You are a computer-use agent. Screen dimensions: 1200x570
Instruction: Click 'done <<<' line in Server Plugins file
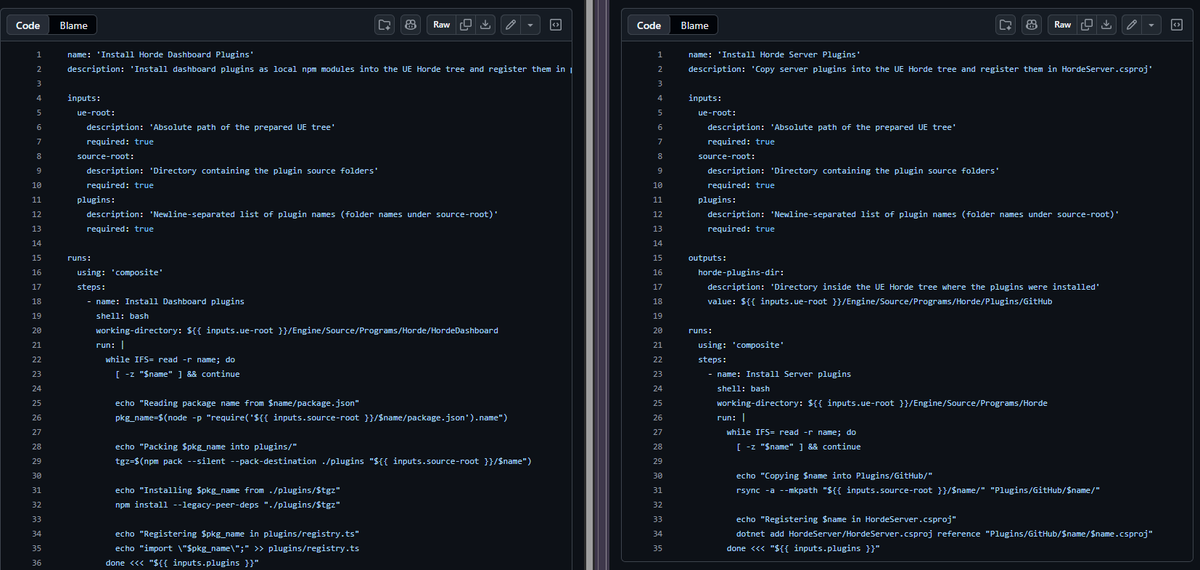pos(803,549)
